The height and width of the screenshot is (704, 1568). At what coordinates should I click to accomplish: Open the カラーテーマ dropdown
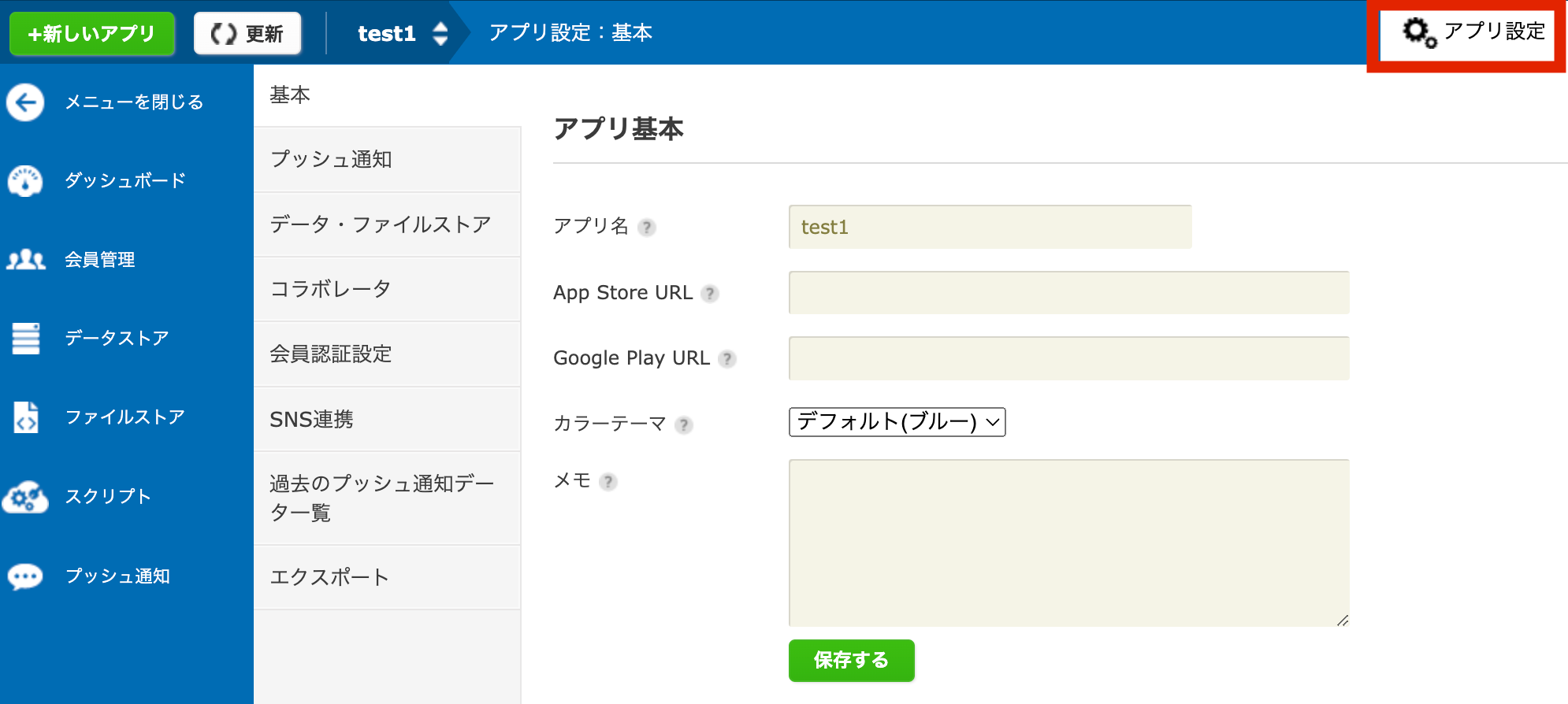pos(897,422)
